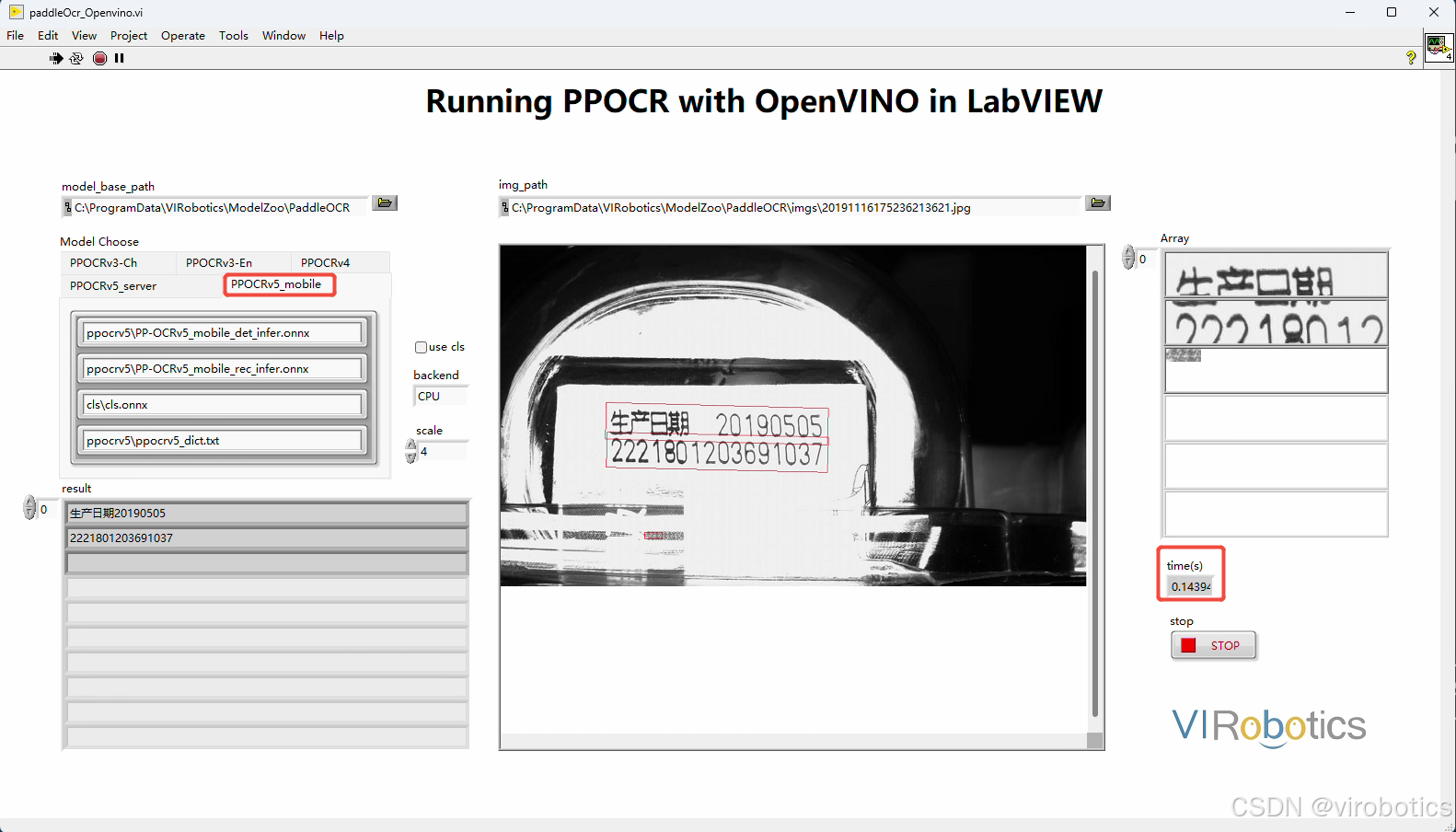The height and width of the screenshot is (832, 1456).
Task: Click the second cropped number thumbnail in Array
Action: [x=1276, y=322]
